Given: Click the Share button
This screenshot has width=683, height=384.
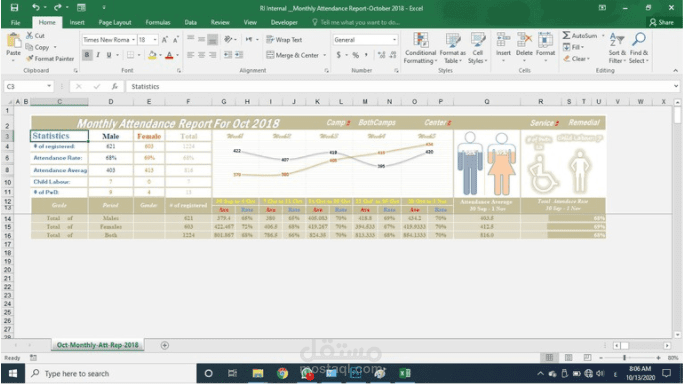Looking at the screenshot, I should pyautogui.click(x=661, y=22).
